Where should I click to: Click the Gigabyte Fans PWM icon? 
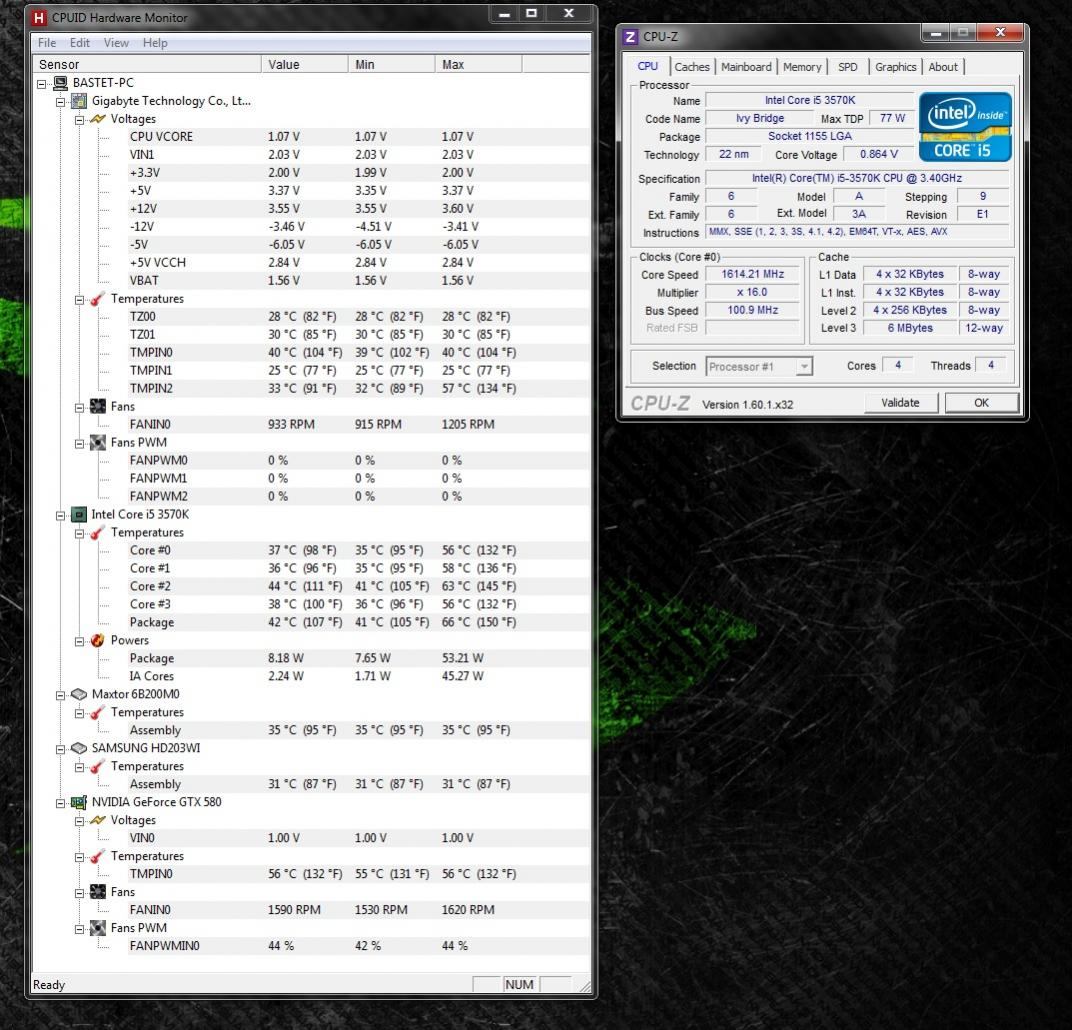[x=98, y=443]
